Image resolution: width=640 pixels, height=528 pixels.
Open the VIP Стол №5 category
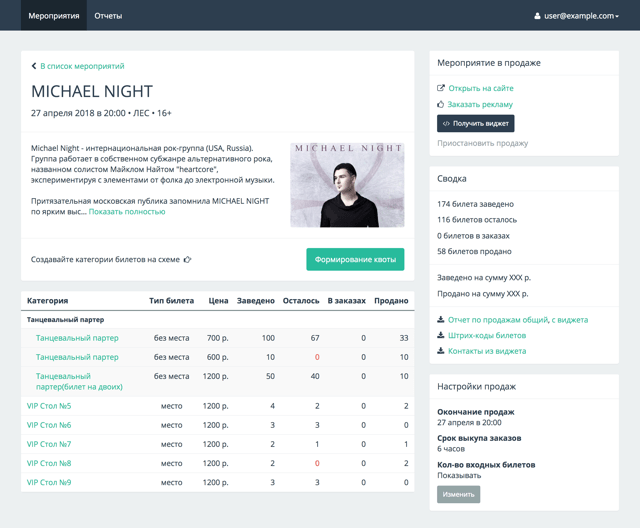point(49,406)
